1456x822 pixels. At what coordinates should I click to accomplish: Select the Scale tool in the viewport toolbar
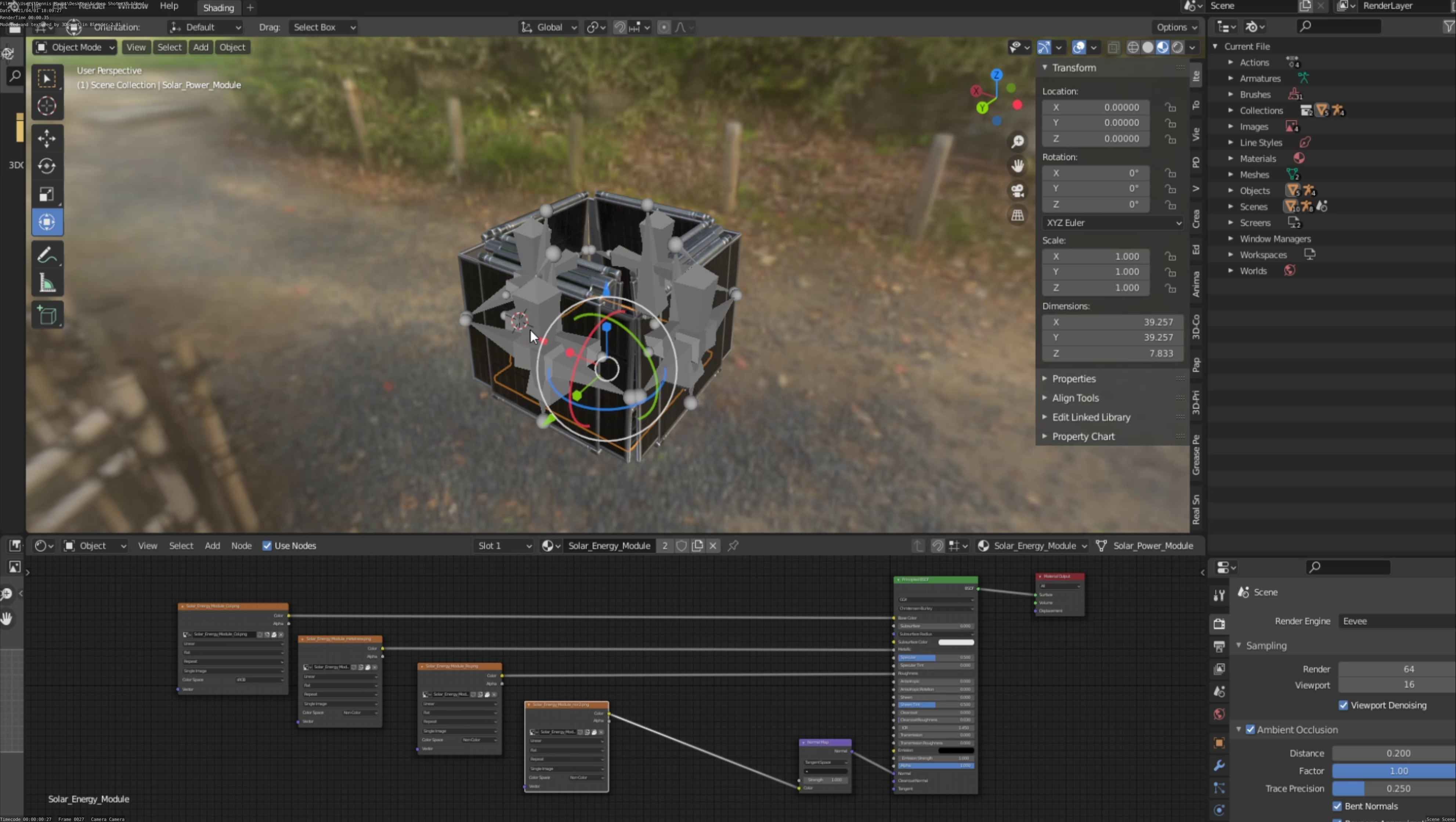(47, 194)
